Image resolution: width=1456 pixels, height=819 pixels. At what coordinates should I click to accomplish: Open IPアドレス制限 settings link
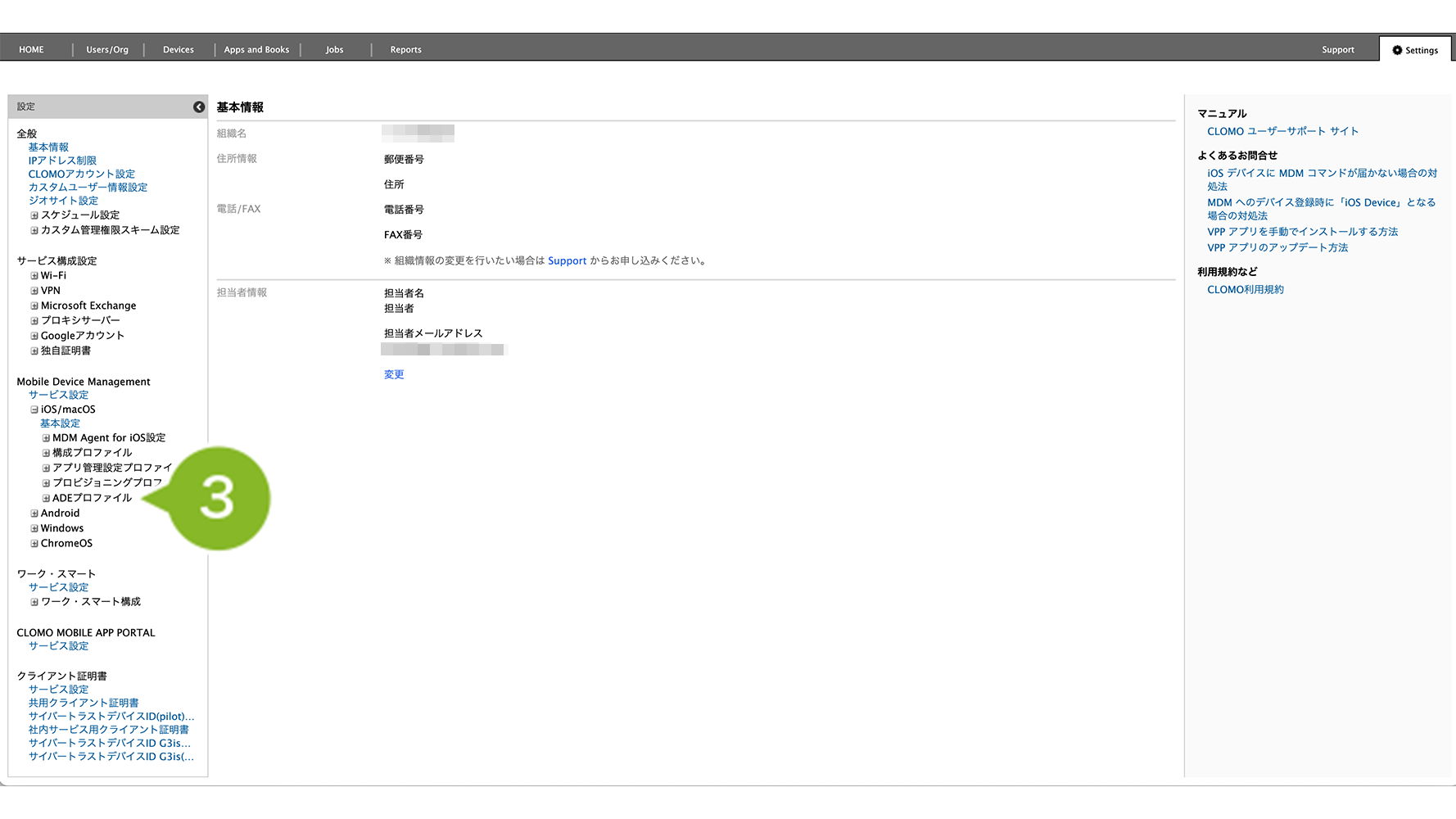tap(62, 161)
